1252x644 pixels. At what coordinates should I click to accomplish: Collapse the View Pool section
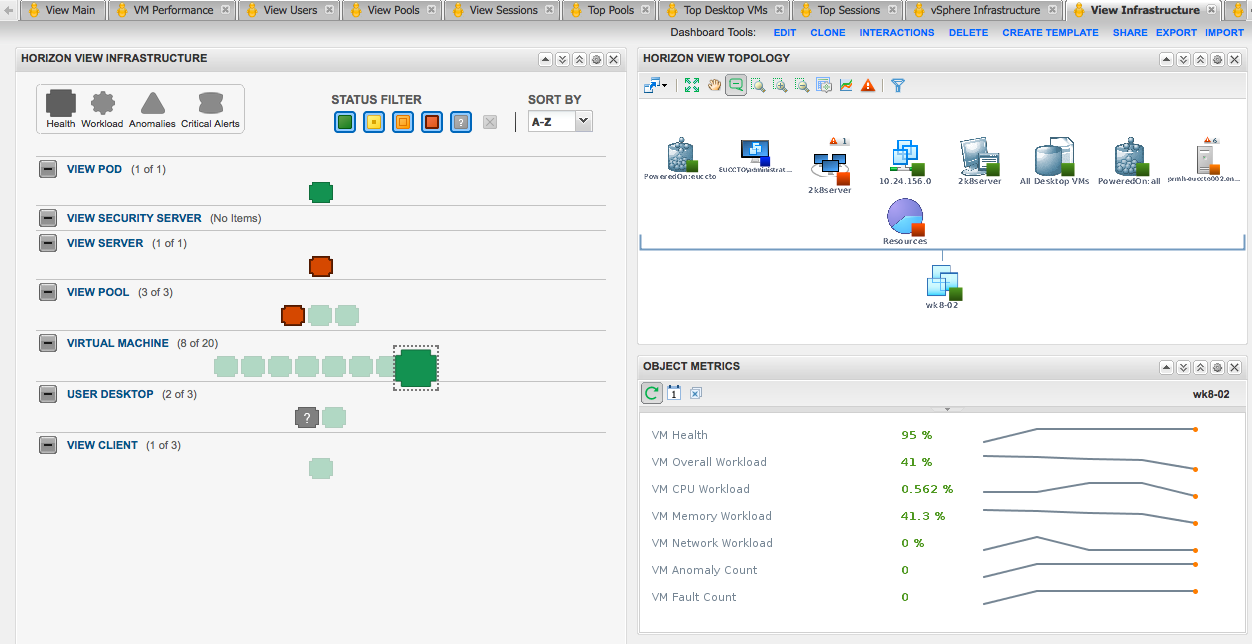pyautogui.click(x=48, y=292)
